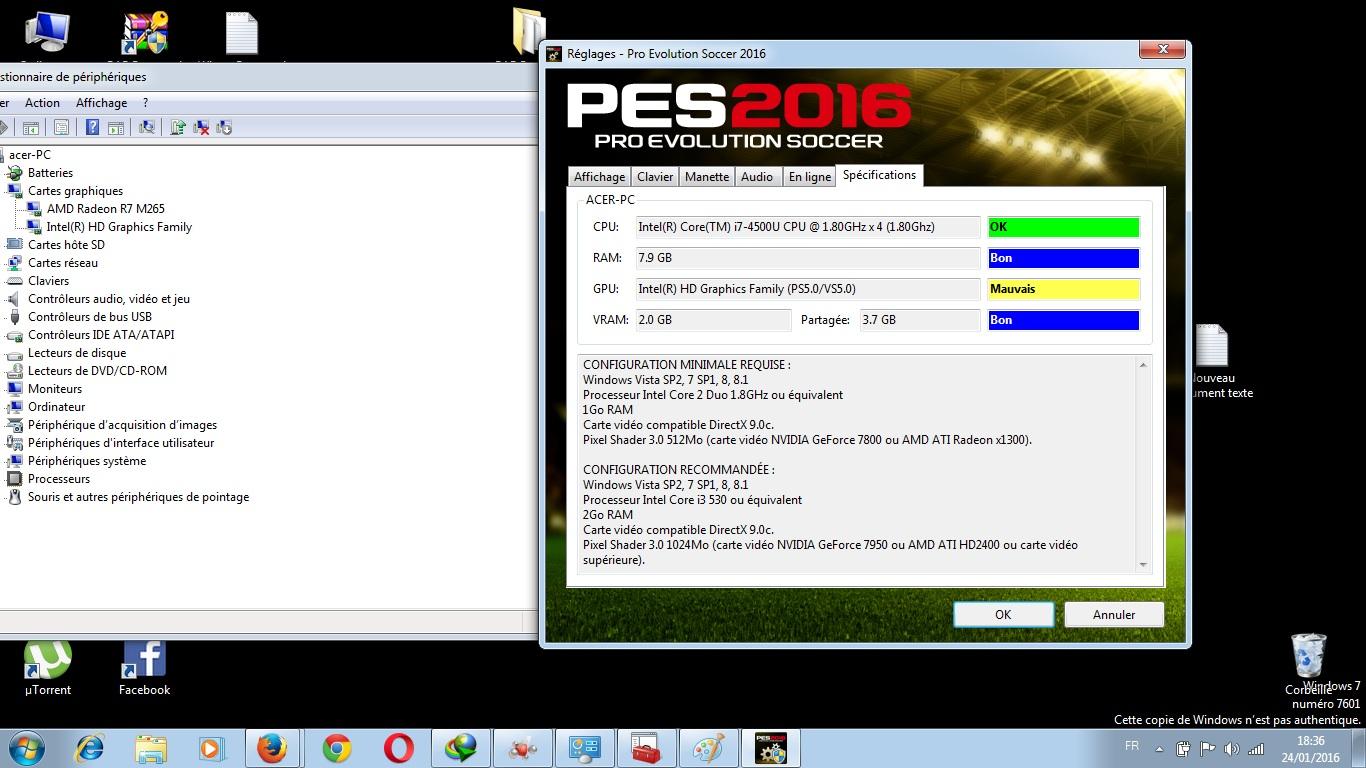Click the Help question mark toolbar icon
Image resolution: width=1366 pixels, height=768 pixels.
(92, 127)
